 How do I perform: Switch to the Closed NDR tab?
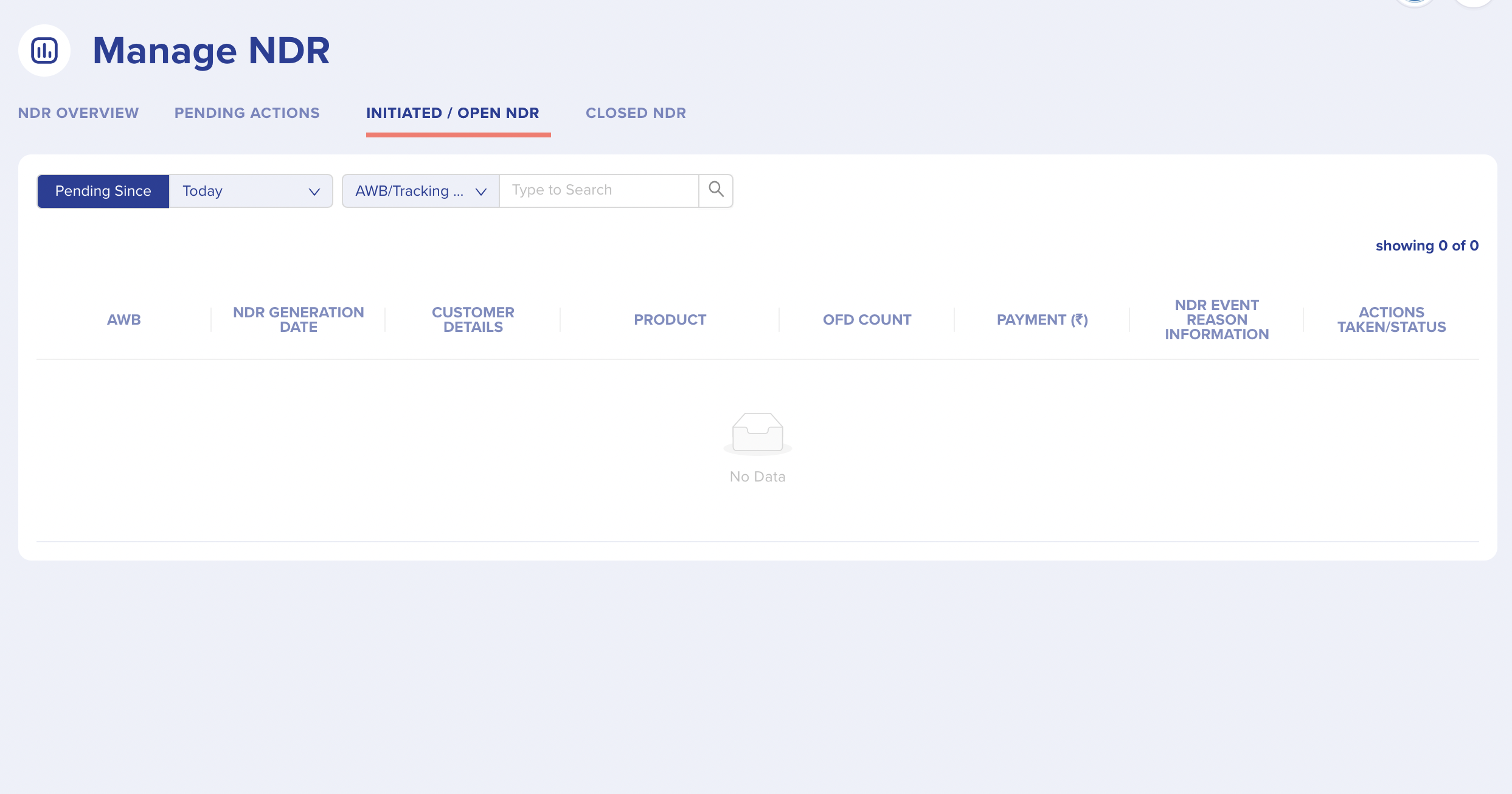(636, 112)
